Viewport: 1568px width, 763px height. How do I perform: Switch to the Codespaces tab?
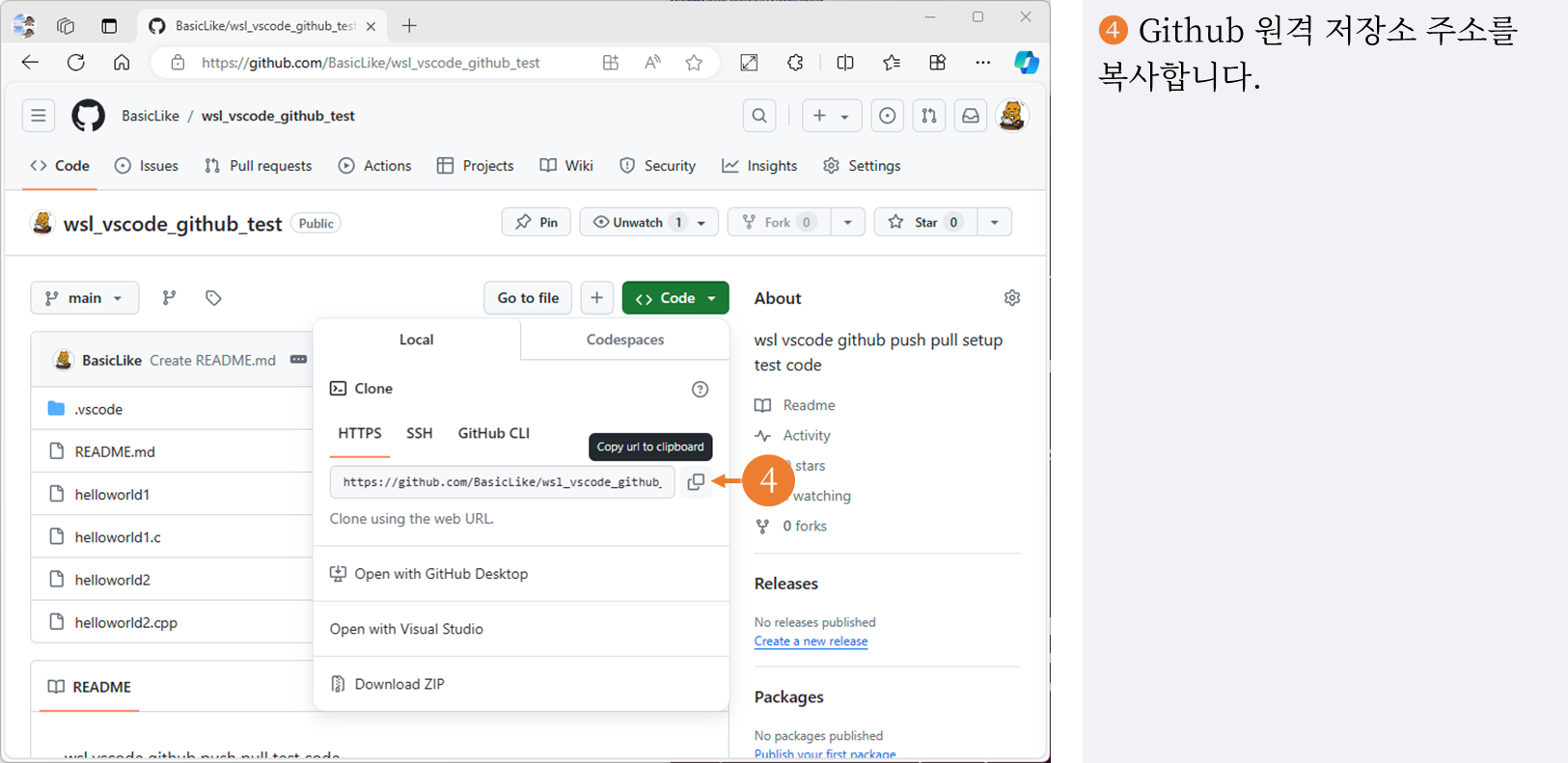(x=625, y=340)
